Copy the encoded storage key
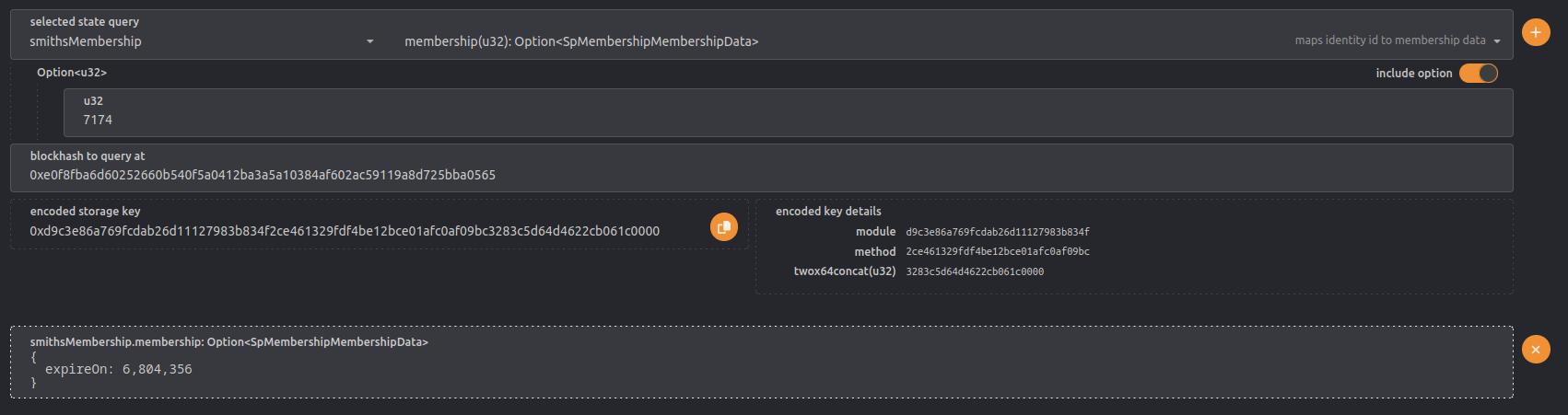This screenshot has height=415, width=1568. click(724, 226)
